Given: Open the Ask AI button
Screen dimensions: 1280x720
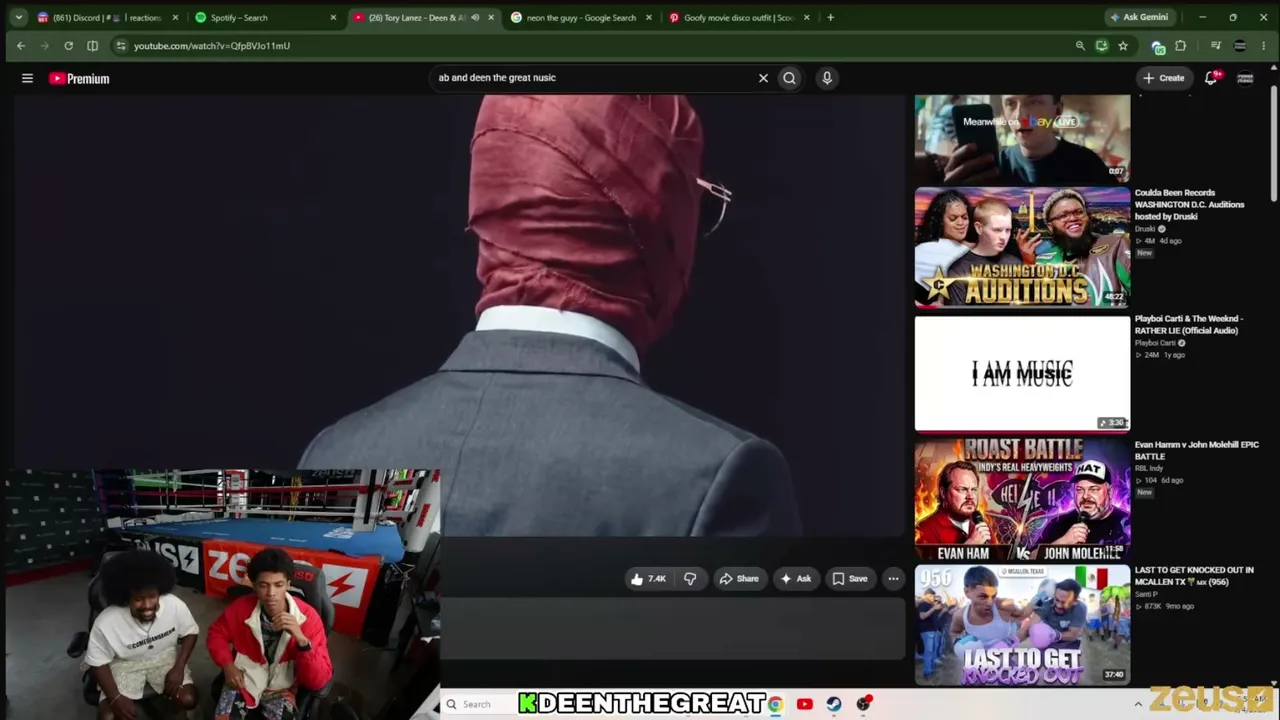Looking at the screenshot, I should pos(796,579).
